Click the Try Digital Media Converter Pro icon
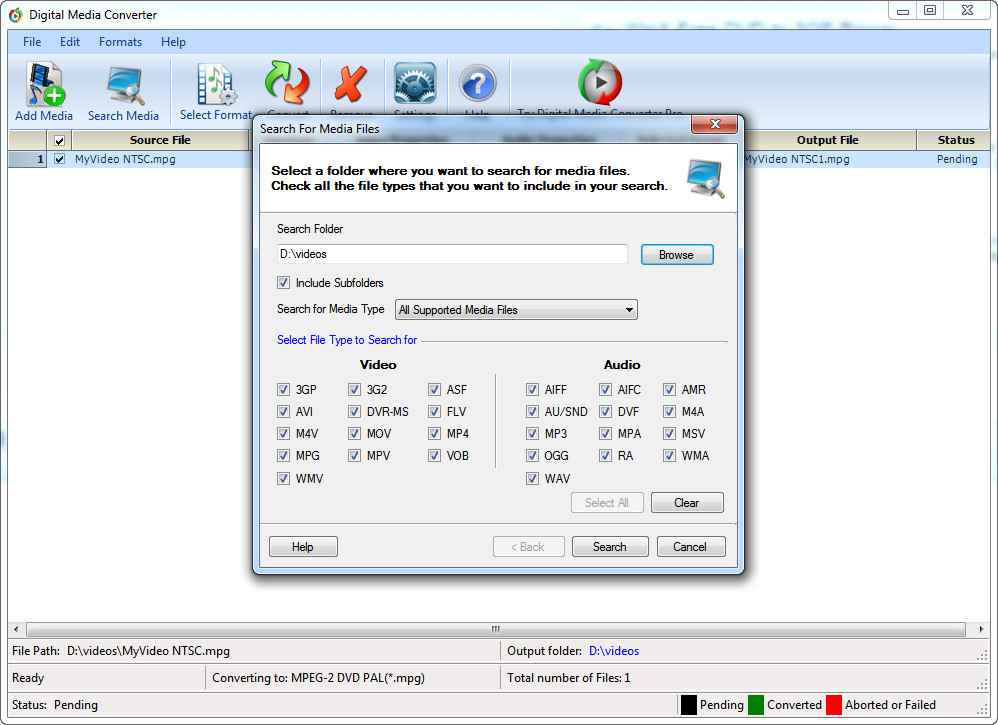The image size is (998, 725). (x=600, y=82)
